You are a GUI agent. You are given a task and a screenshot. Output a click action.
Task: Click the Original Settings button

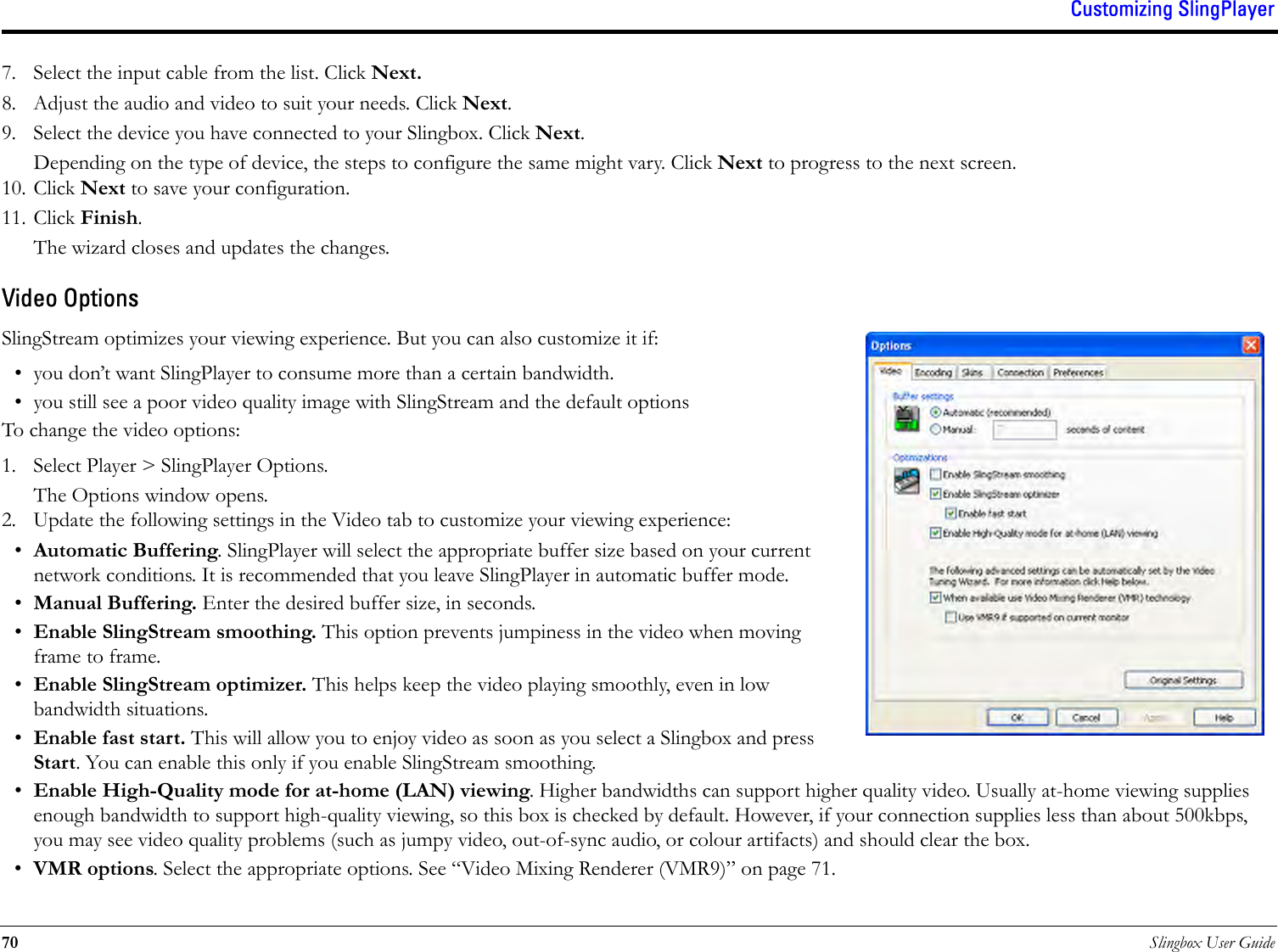[x=1183, y=680]
